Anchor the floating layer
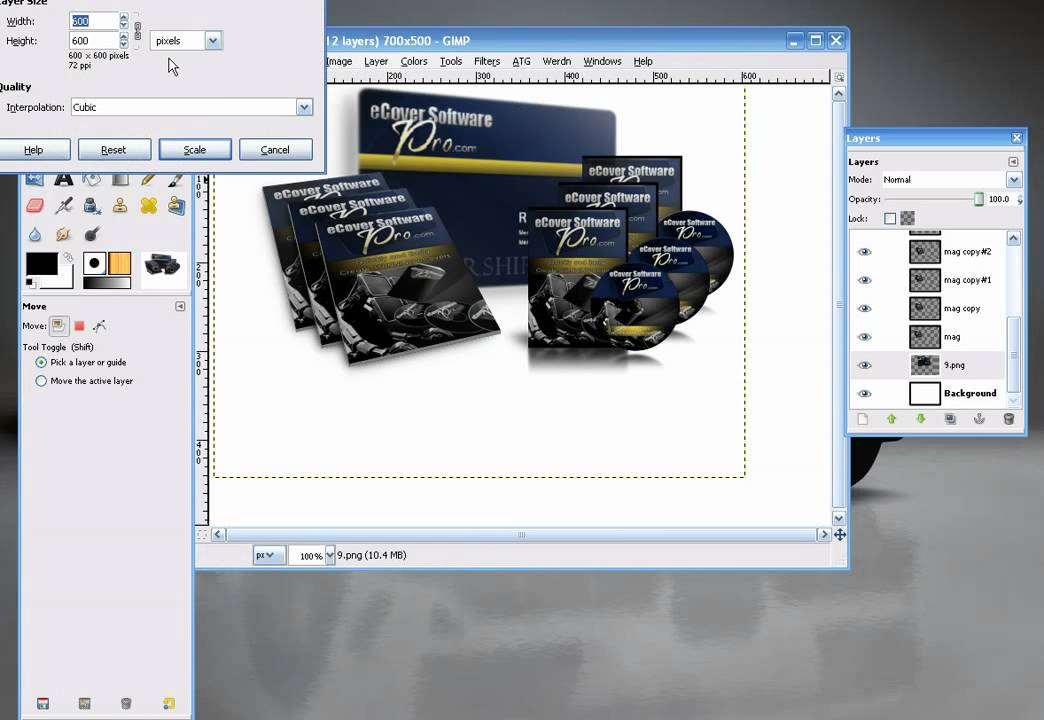The image size is (1044, 720). (979, 419)
